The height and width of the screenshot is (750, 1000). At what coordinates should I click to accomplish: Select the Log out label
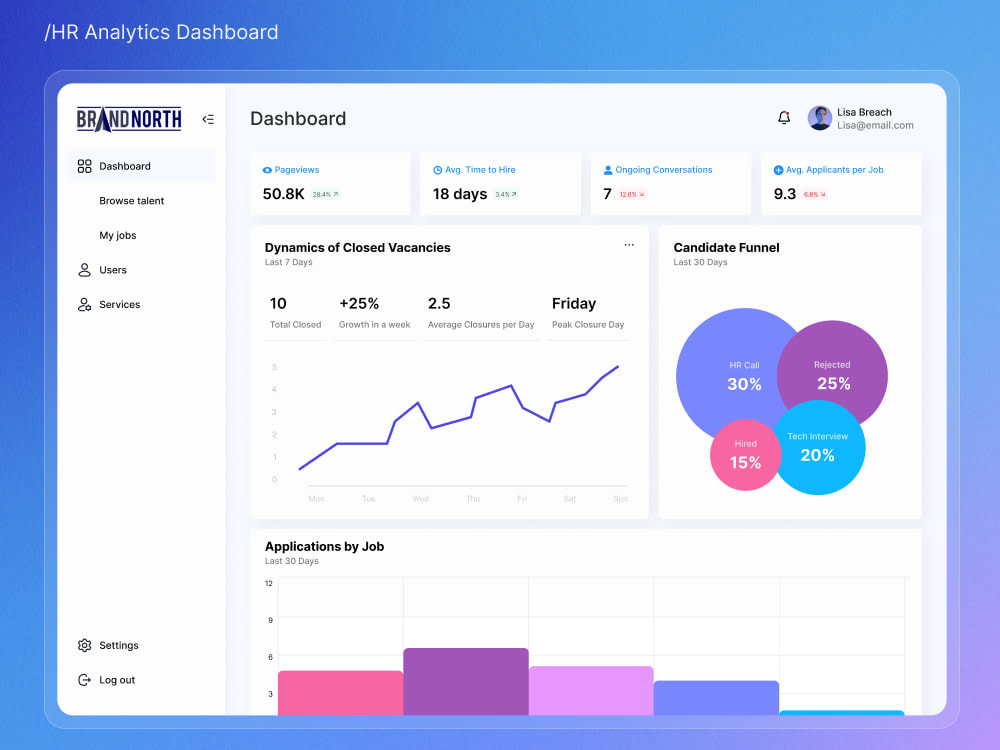coord(117,680)
